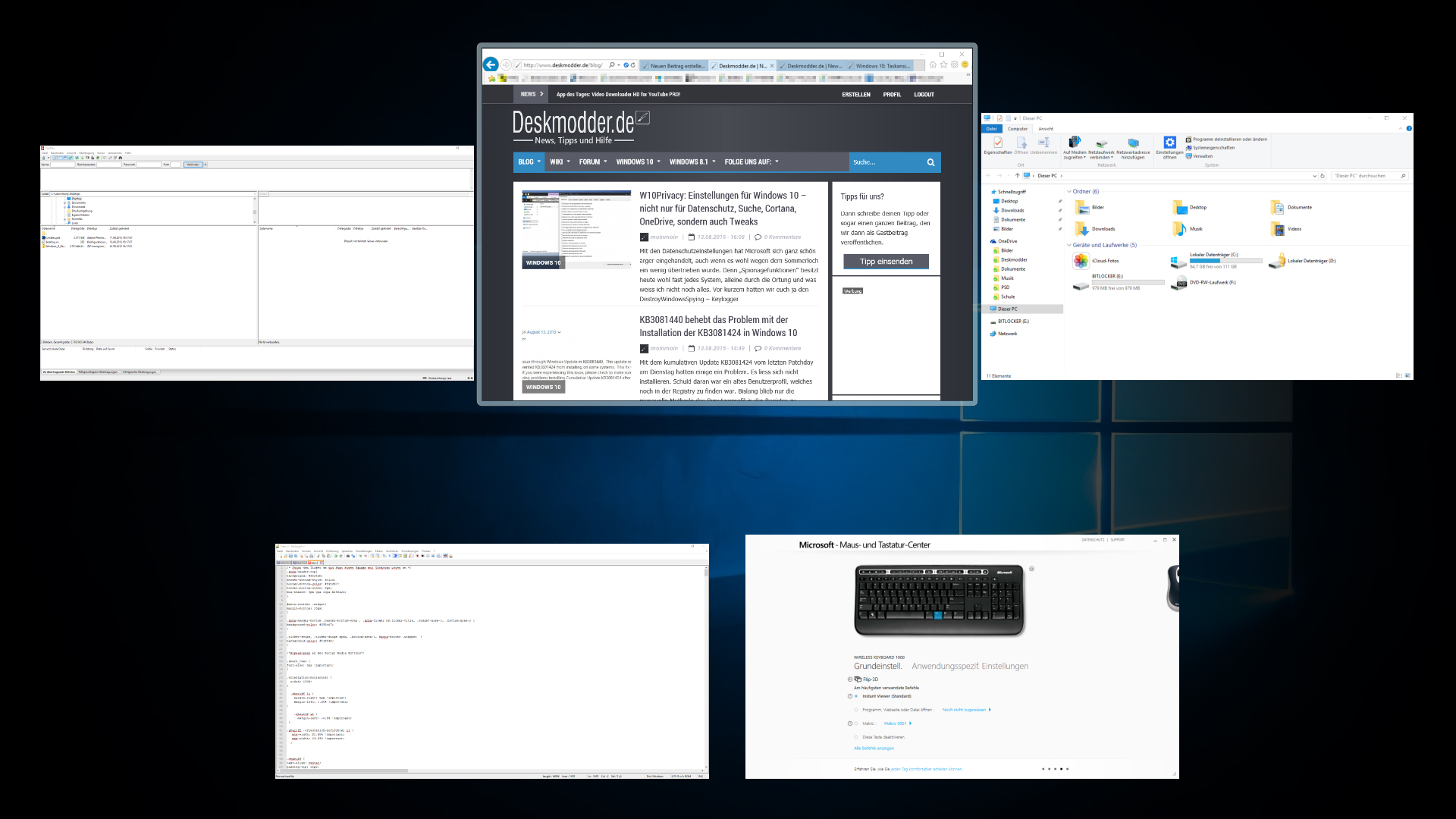The height and width of the screenshot is (819, 1456).
Task: Select the Makro radio button
Action: [x=856, y=723]
